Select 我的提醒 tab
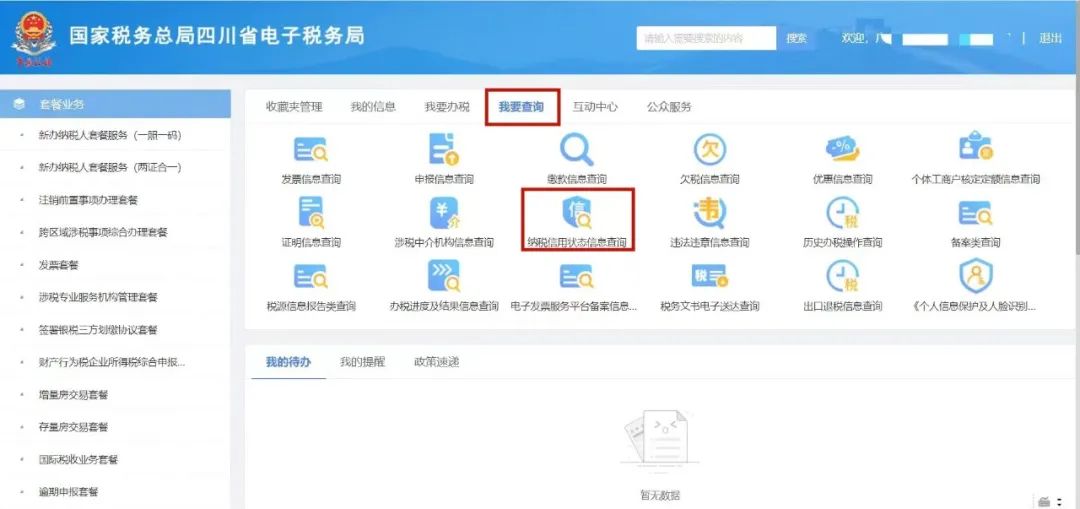The image size is (1080, 509). click(362, 362)
